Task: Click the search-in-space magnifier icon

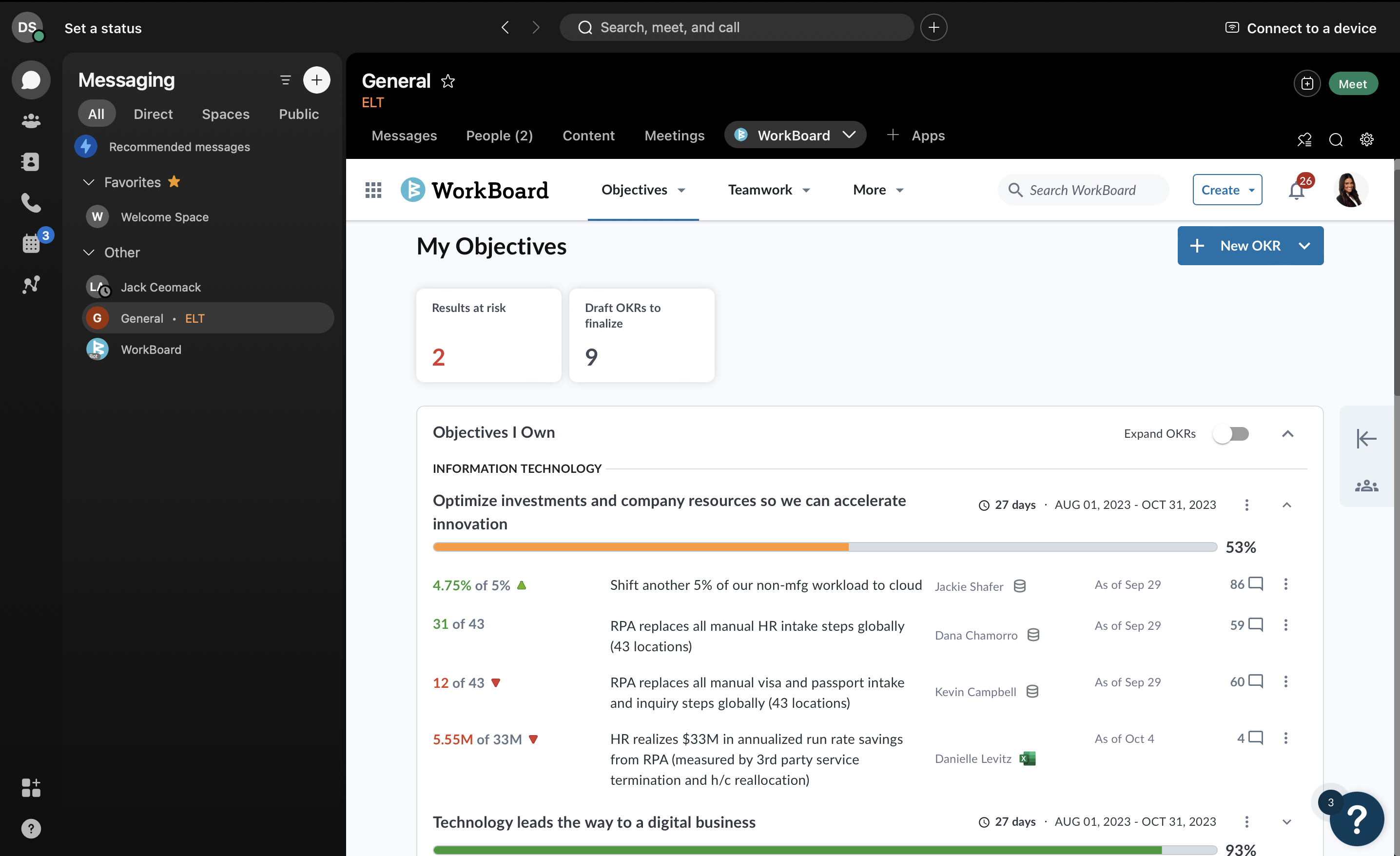Action: point(1336,140)
